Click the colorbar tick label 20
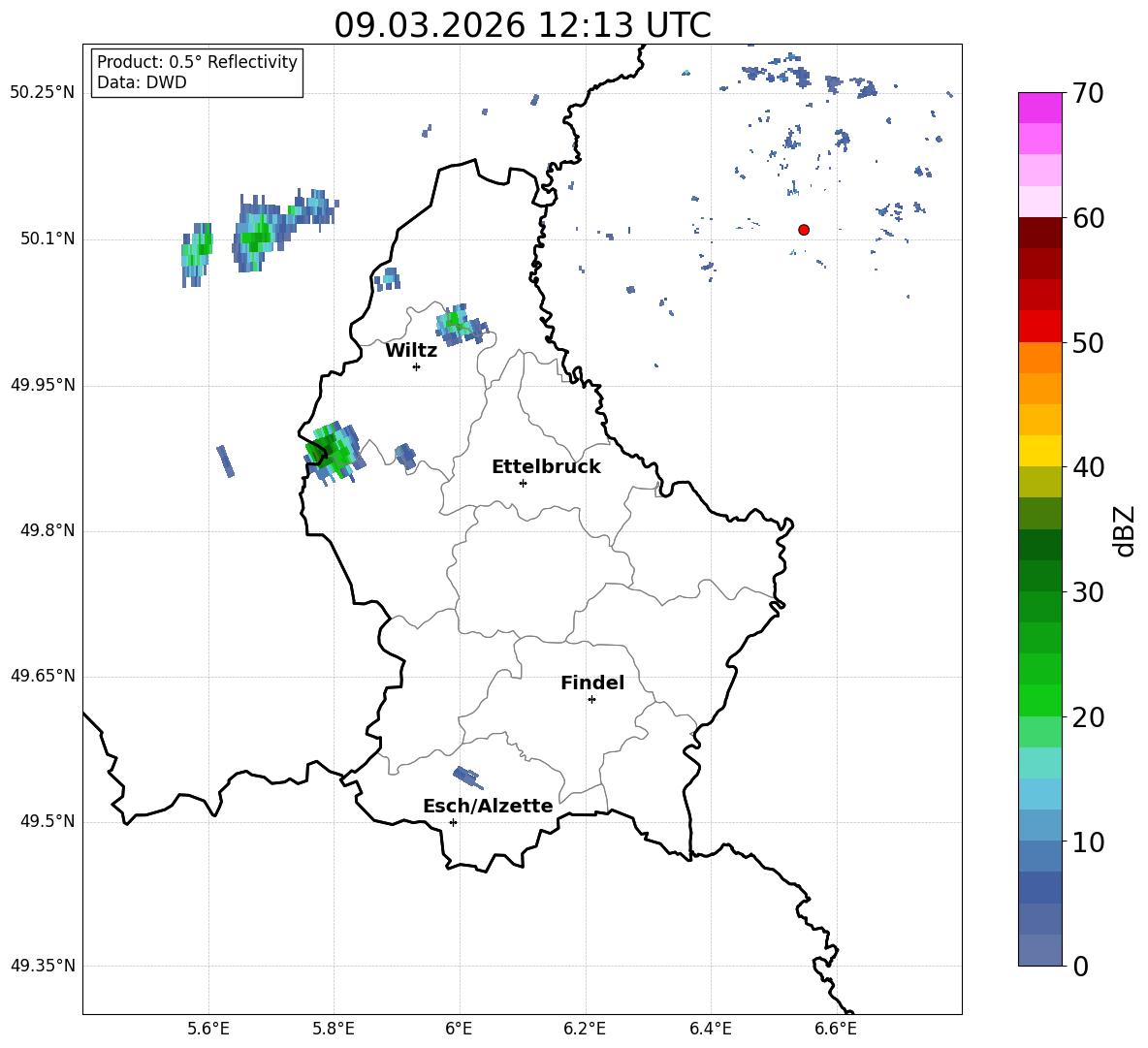 1087,717
